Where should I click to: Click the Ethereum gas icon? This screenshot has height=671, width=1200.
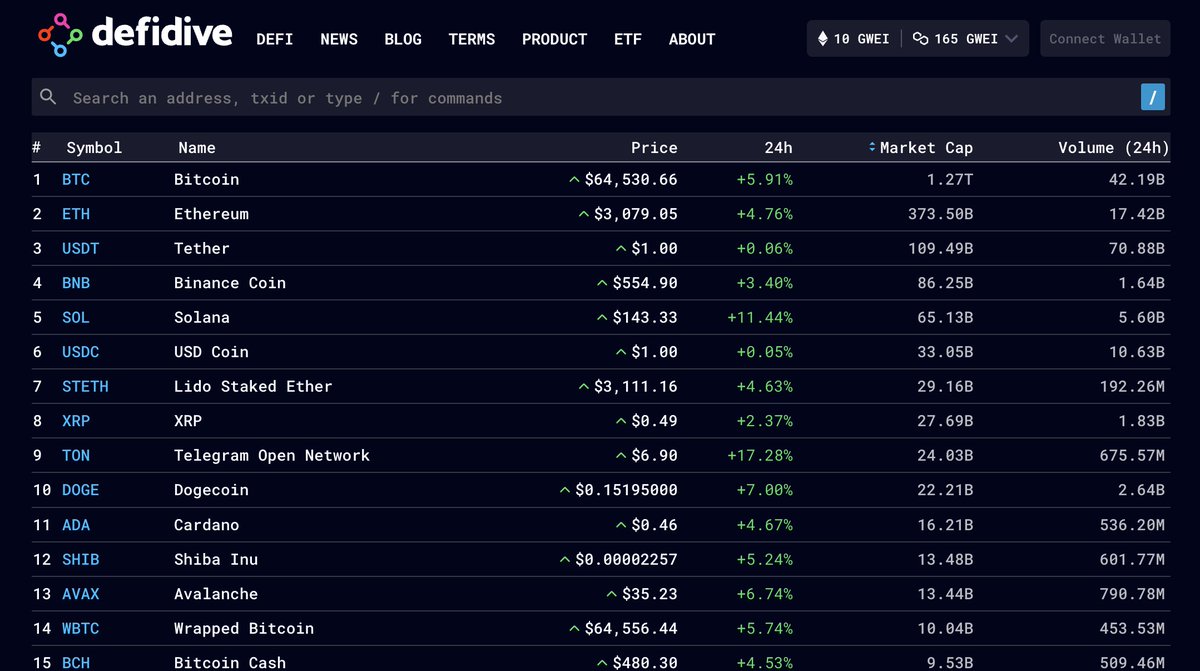(x=823, y=39)
